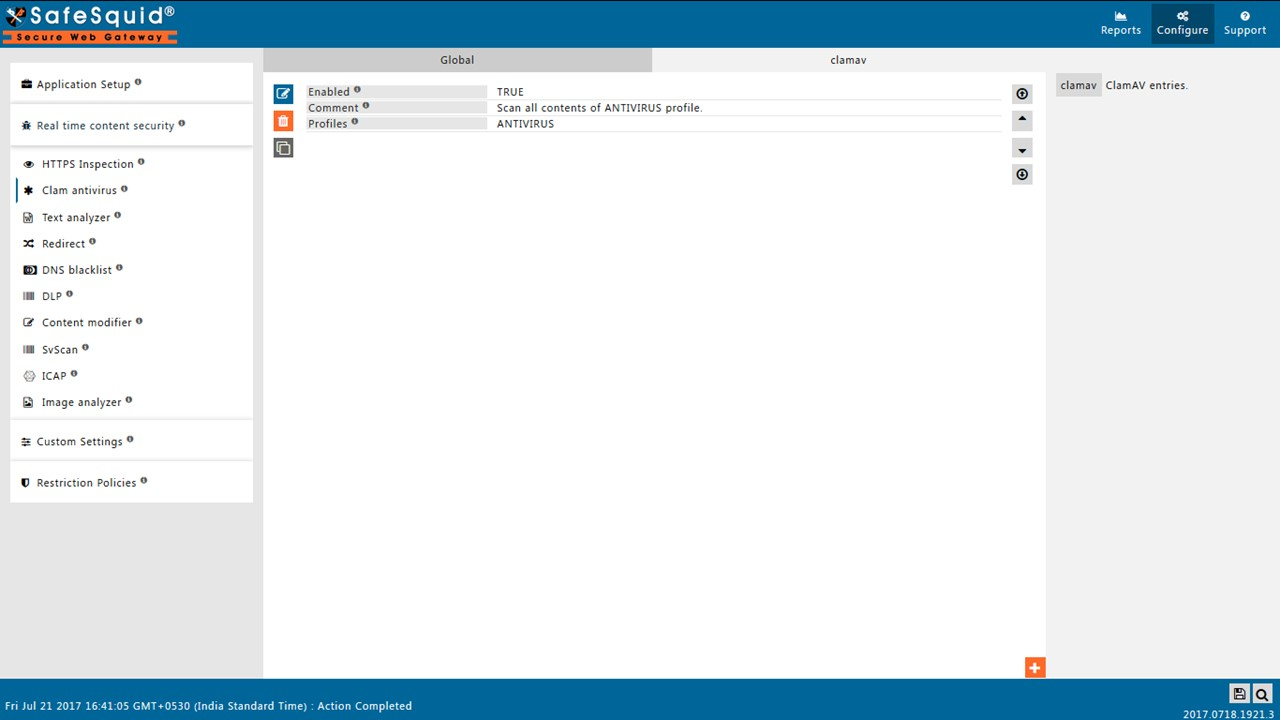
Task: Click the Profiles value ANTIVIRUS
Action: tap(525, 124)
